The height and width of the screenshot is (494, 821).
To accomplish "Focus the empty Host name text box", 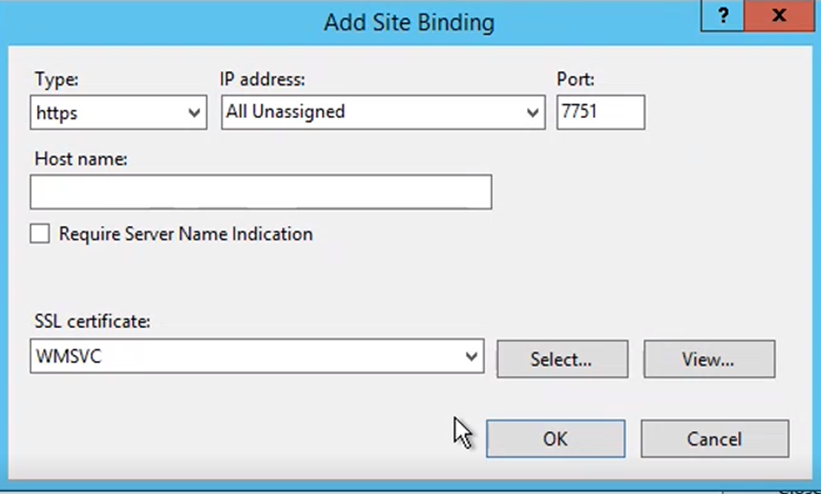I will pyautogui.click(x=261, y=192).
